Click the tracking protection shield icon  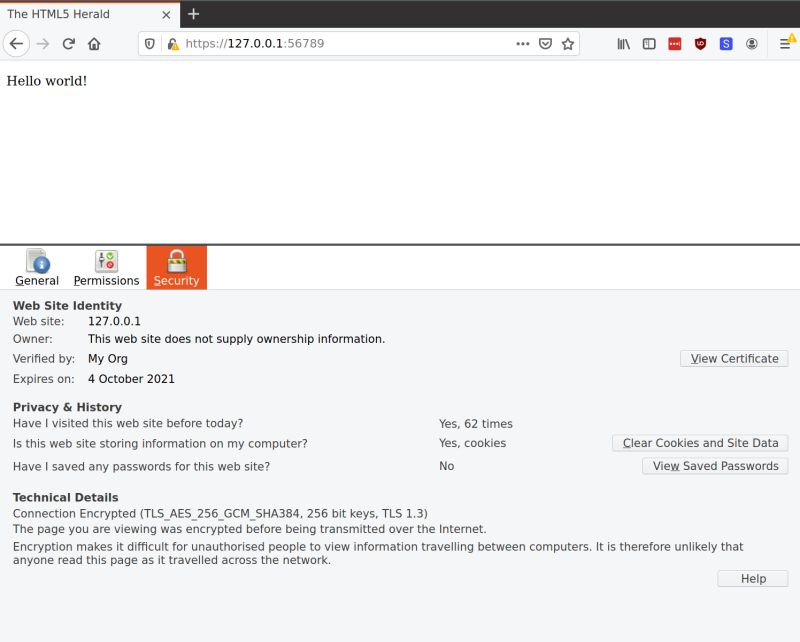pyautogui.click(x=151, y=43)
